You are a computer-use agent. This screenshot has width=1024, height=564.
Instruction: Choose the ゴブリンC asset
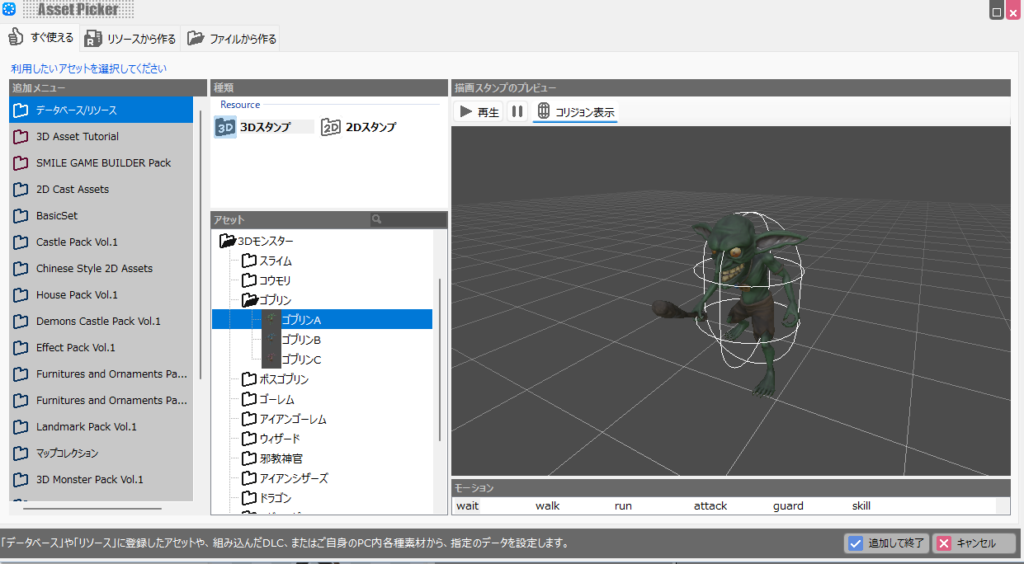300,359
